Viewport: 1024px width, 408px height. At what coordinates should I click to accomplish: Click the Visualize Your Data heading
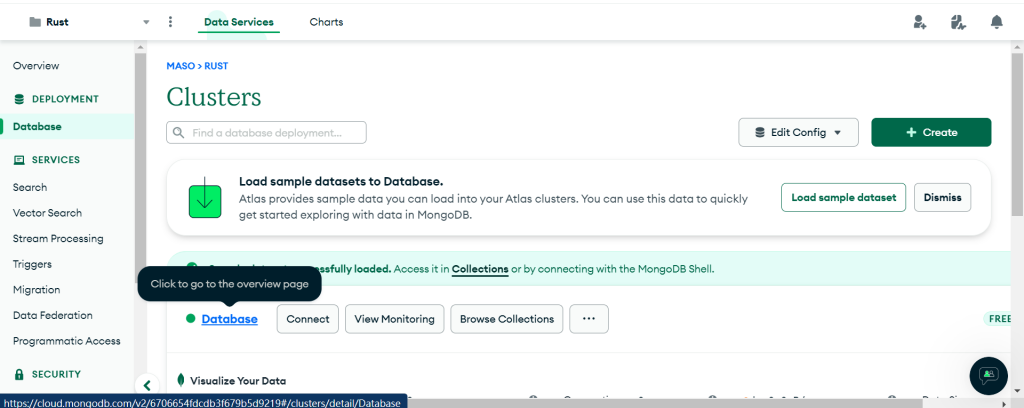(x=238, y=381)
